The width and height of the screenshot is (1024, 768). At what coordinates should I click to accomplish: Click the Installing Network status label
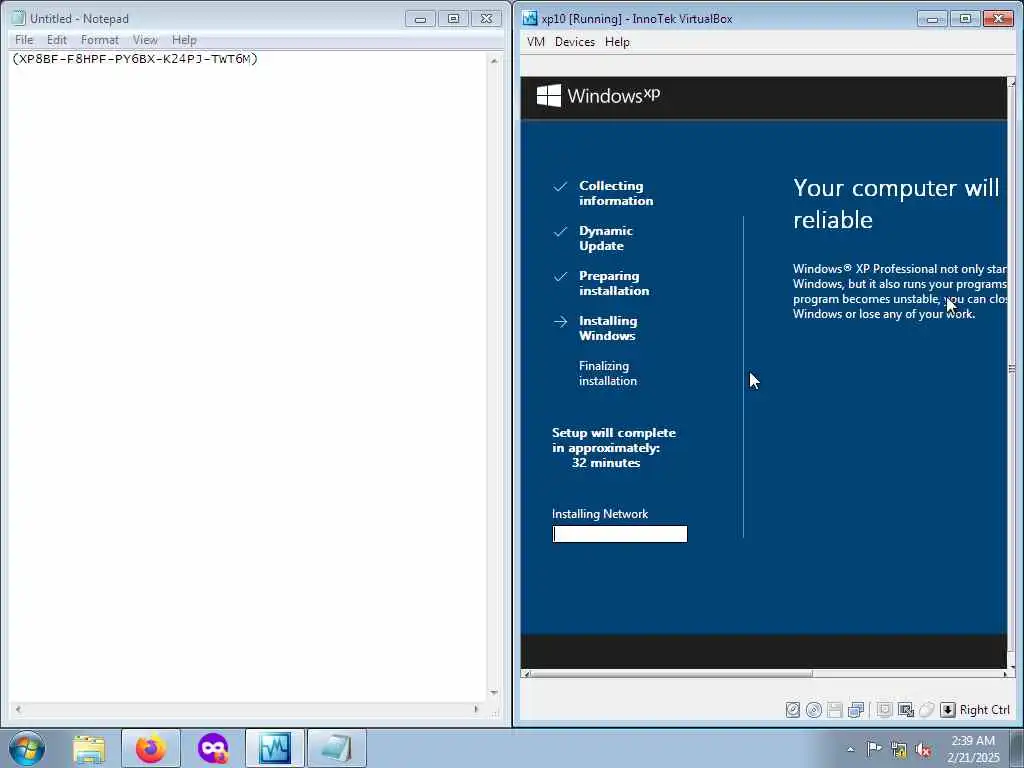click(x=600, y=514)
